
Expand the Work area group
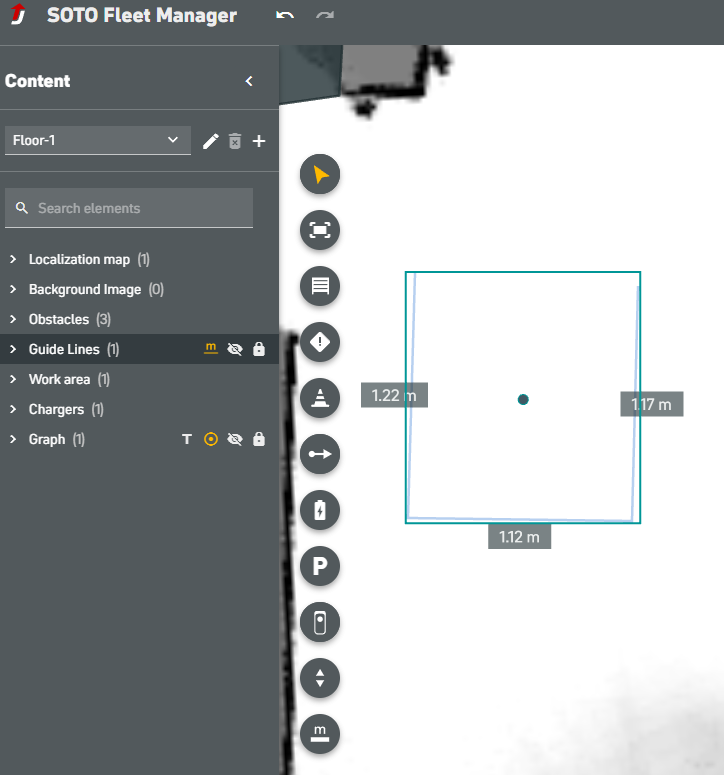click(13, 379)
